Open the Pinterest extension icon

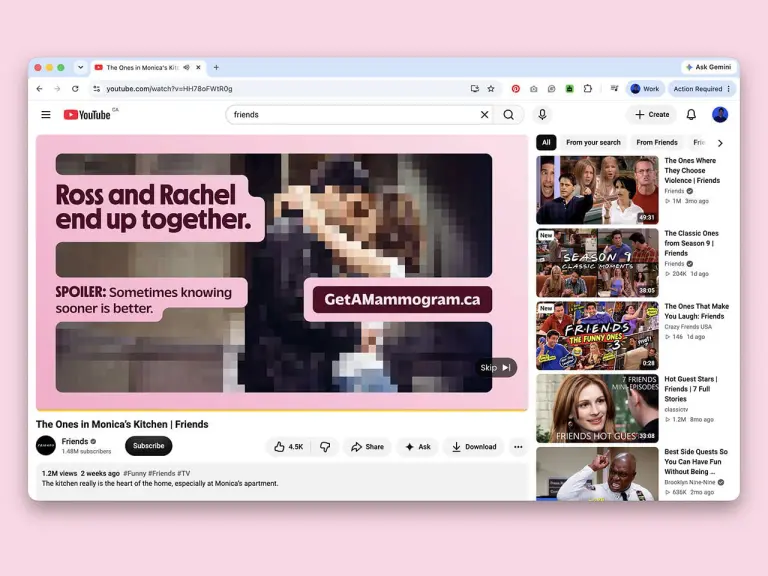click(x=516, y=89)
